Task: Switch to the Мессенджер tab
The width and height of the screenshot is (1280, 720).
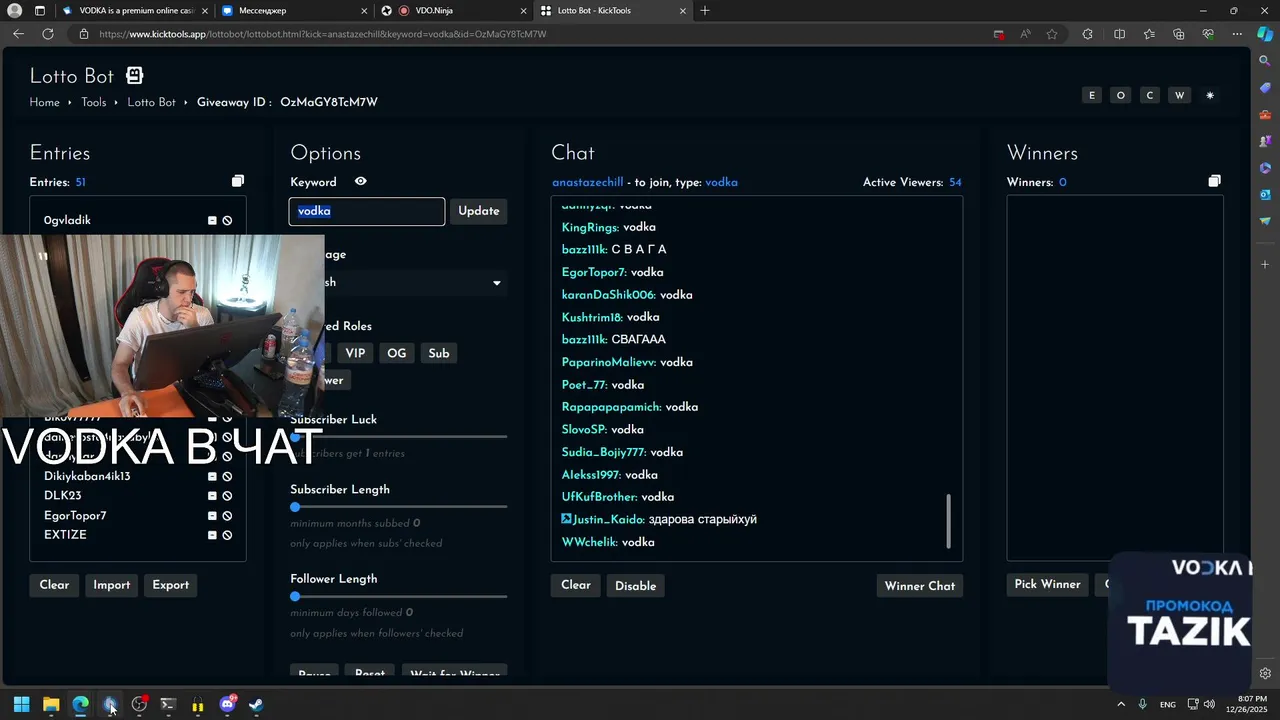Action: [x=293, y=11]
